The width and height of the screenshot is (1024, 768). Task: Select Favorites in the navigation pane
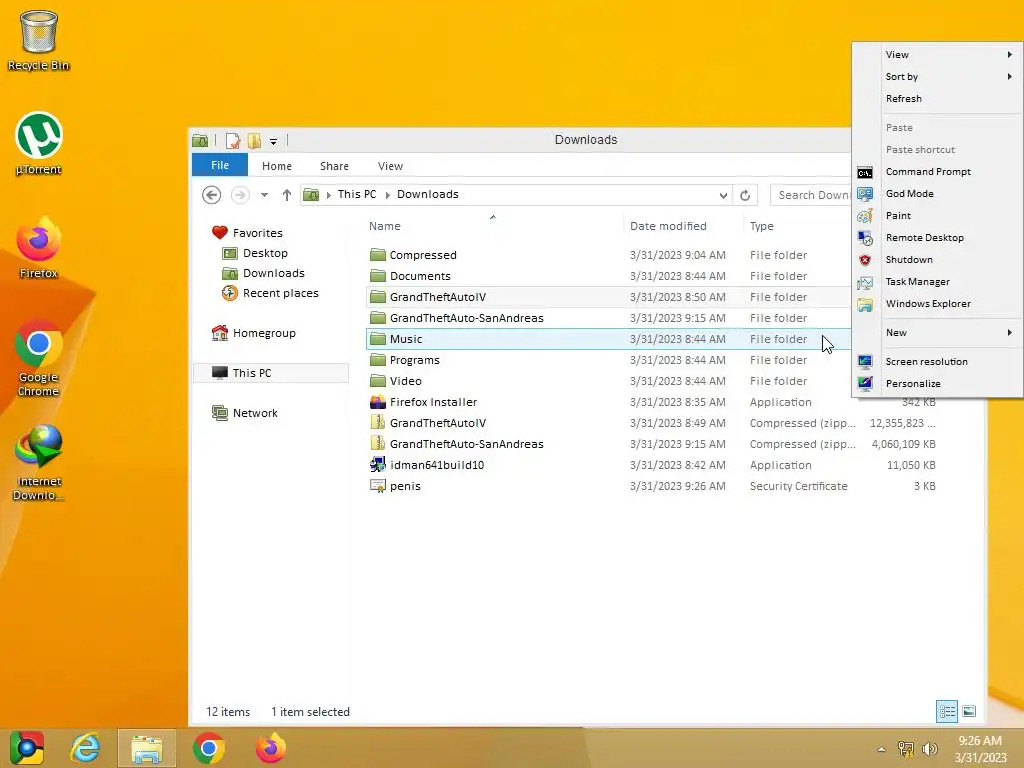(248, 232)
